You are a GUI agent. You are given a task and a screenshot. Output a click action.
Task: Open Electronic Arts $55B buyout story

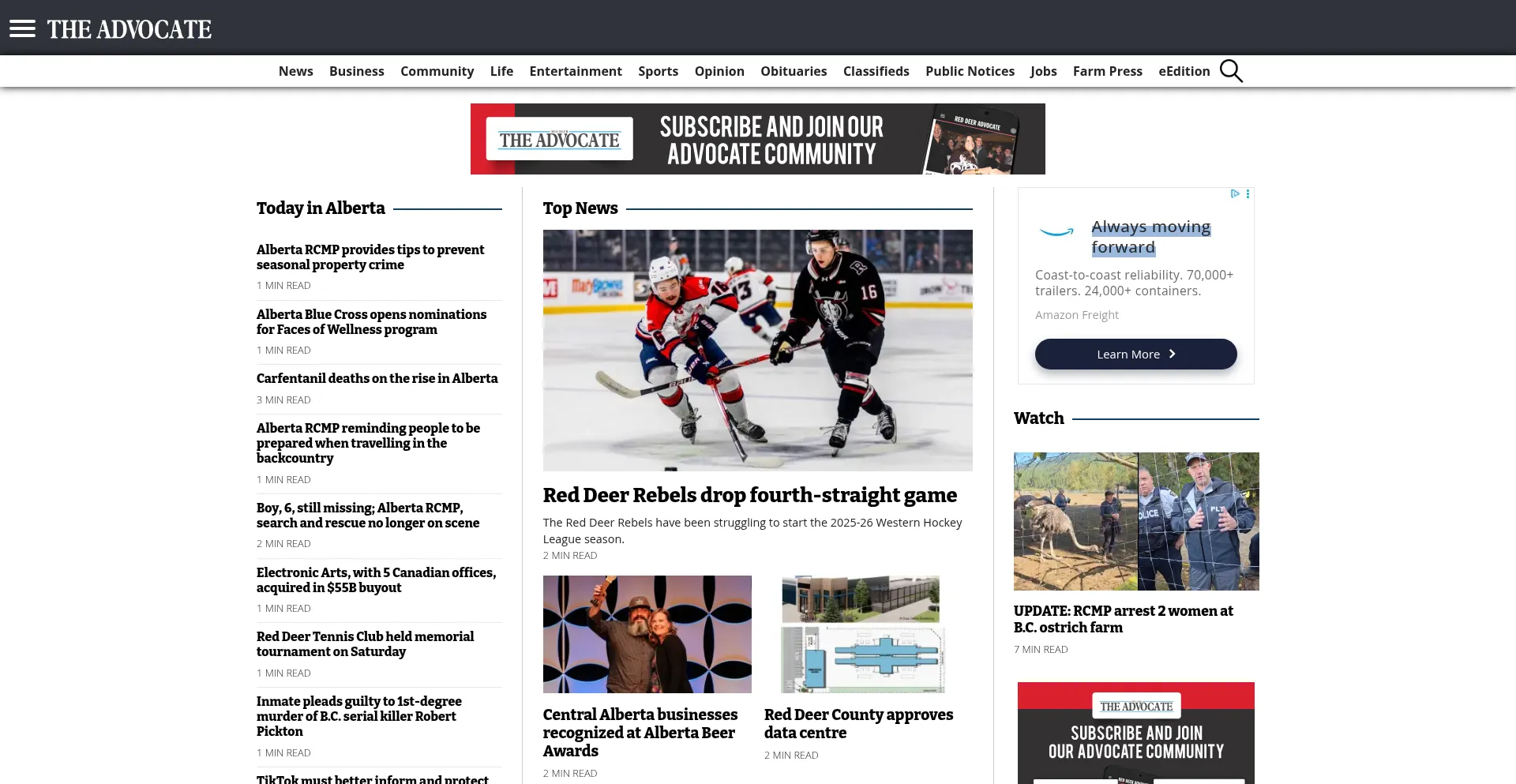point(376,580)
